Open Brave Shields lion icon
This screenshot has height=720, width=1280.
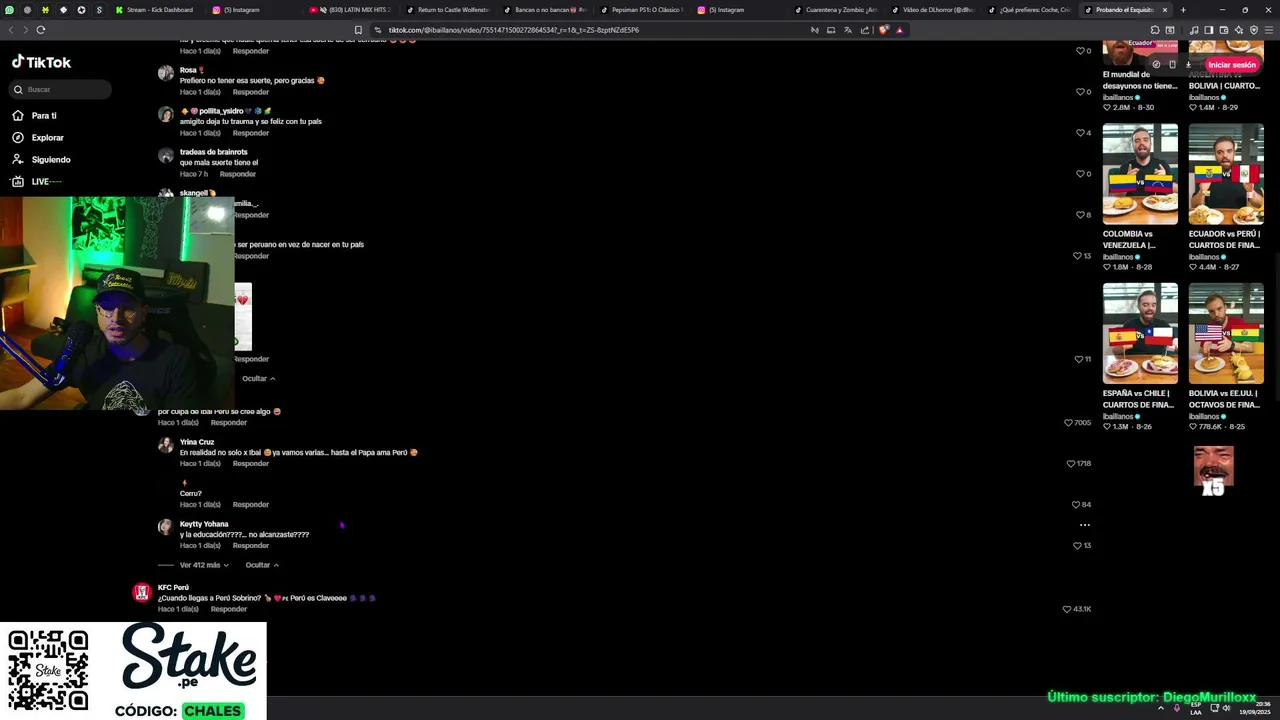883,30
